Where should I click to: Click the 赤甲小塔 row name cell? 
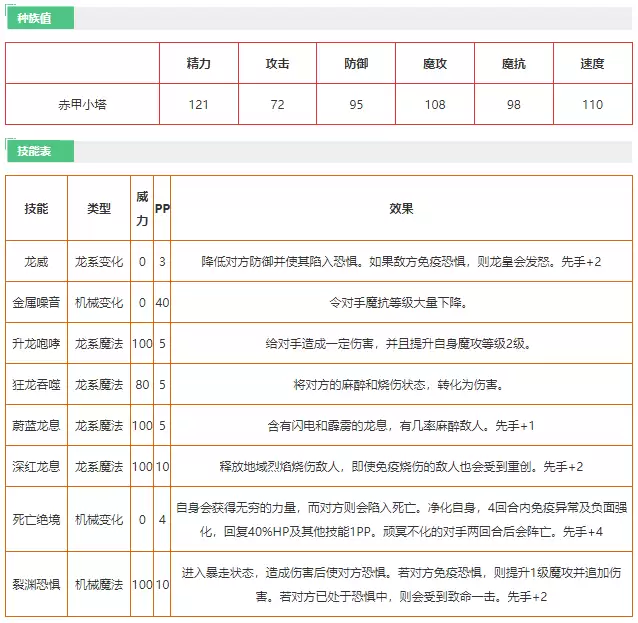[82, 104]
